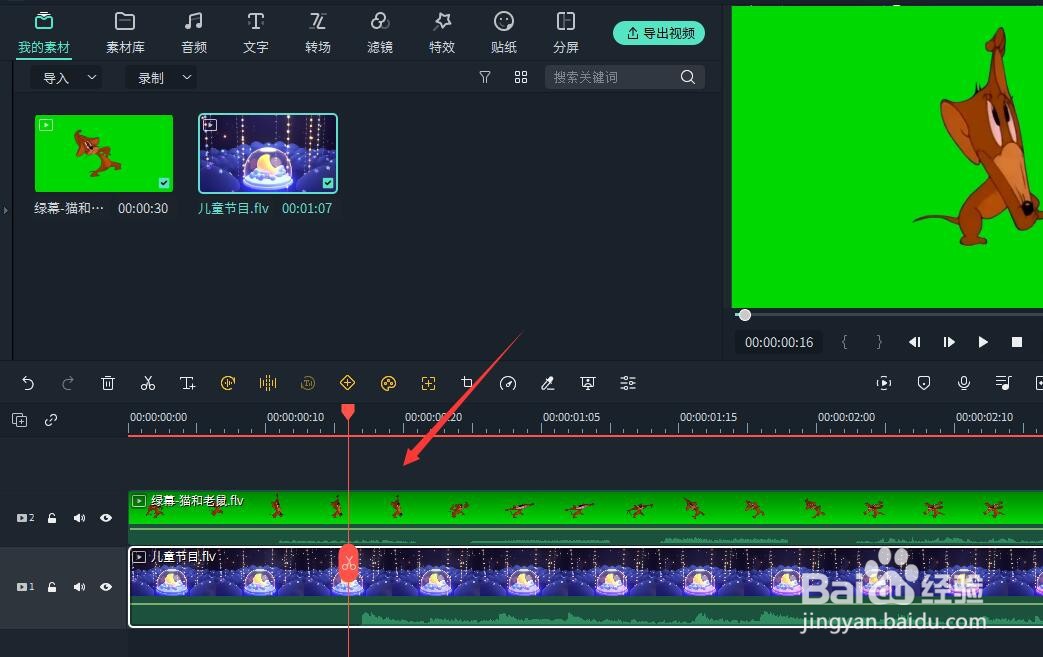Open the 音频 audio tab
Viewport: 1043px width, 657px height.
(x=194, y=33)
